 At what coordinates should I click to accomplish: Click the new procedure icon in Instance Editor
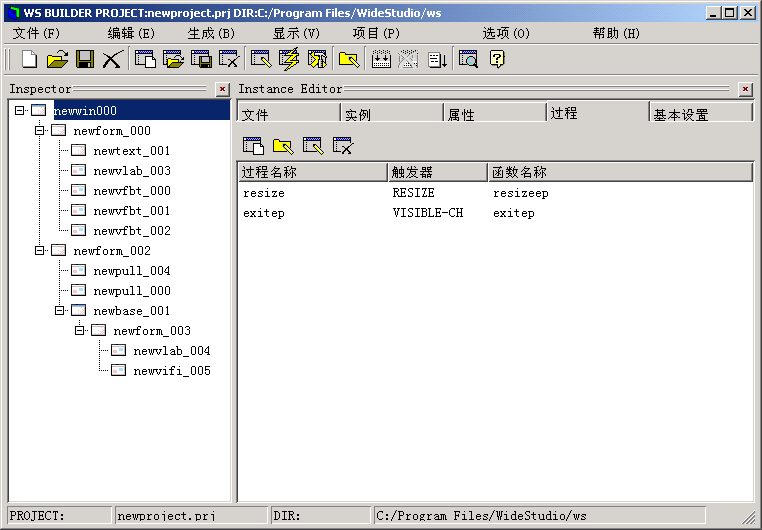pyautogui.click(x=253, y=145)
